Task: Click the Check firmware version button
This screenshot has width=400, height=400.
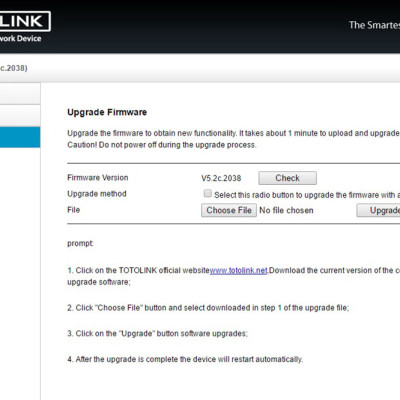Action: (287, 178)
